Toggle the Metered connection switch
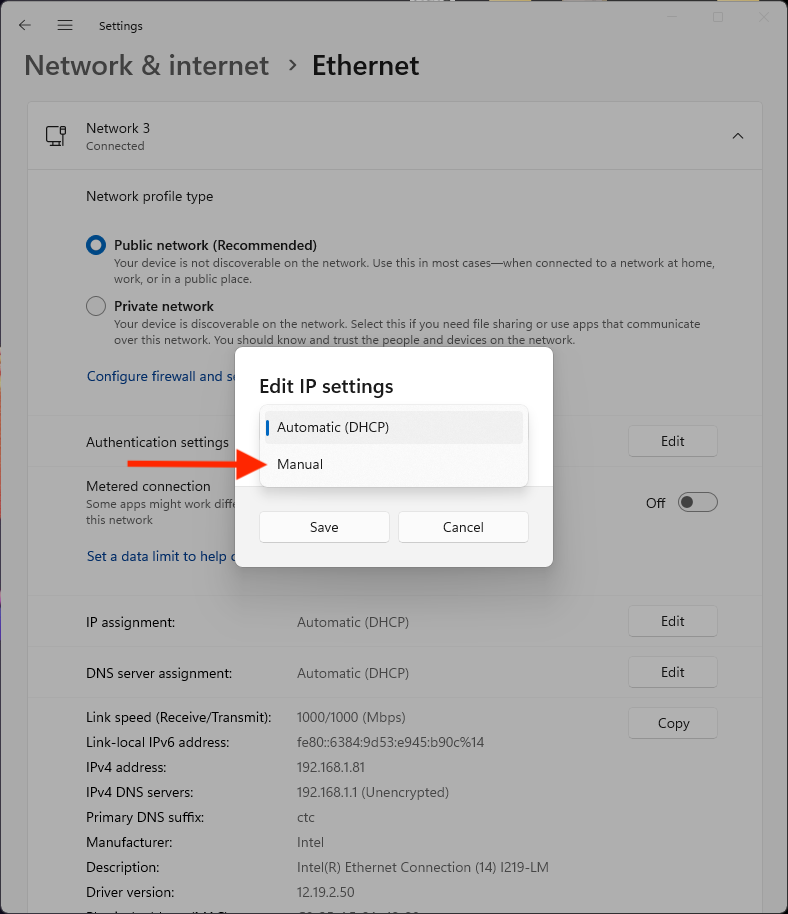Viewport: 788px width, 914px height. click(x=697, y=502)
